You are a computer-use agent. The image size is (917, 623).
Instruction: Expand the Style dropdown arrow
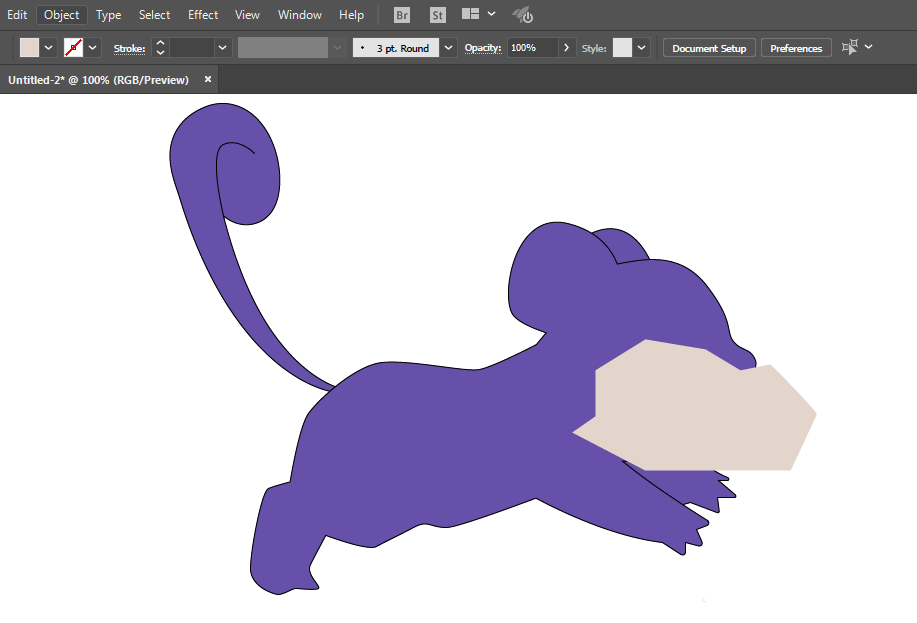642,47
